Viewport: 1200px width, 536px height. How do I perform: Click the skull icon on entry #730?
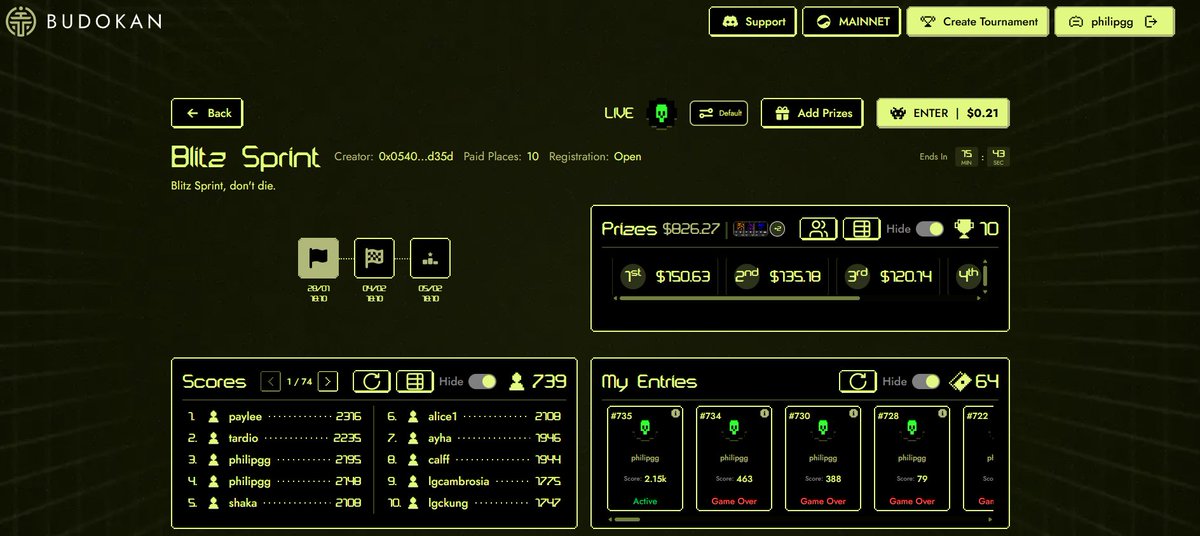[x=823, y=429]
